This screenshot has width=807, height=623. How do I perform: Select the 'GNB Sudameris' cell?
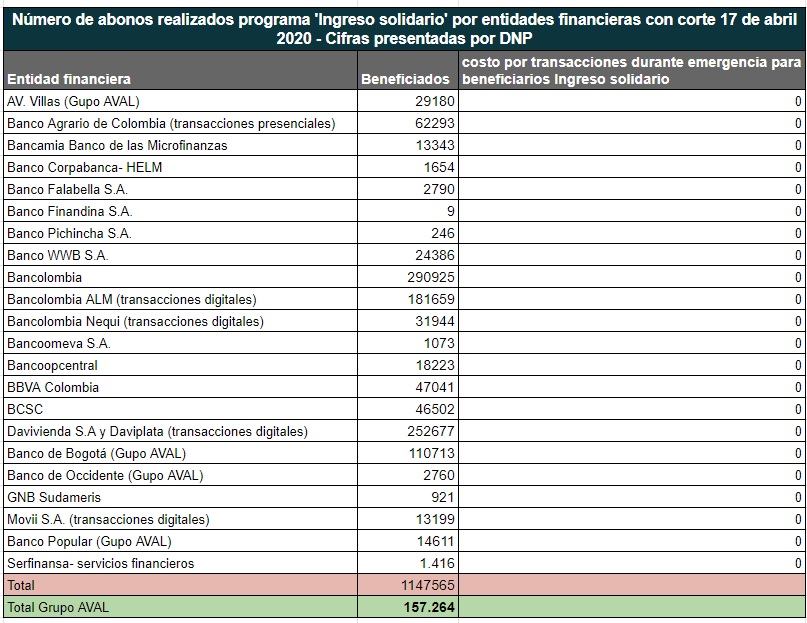(x=180, y=497)
